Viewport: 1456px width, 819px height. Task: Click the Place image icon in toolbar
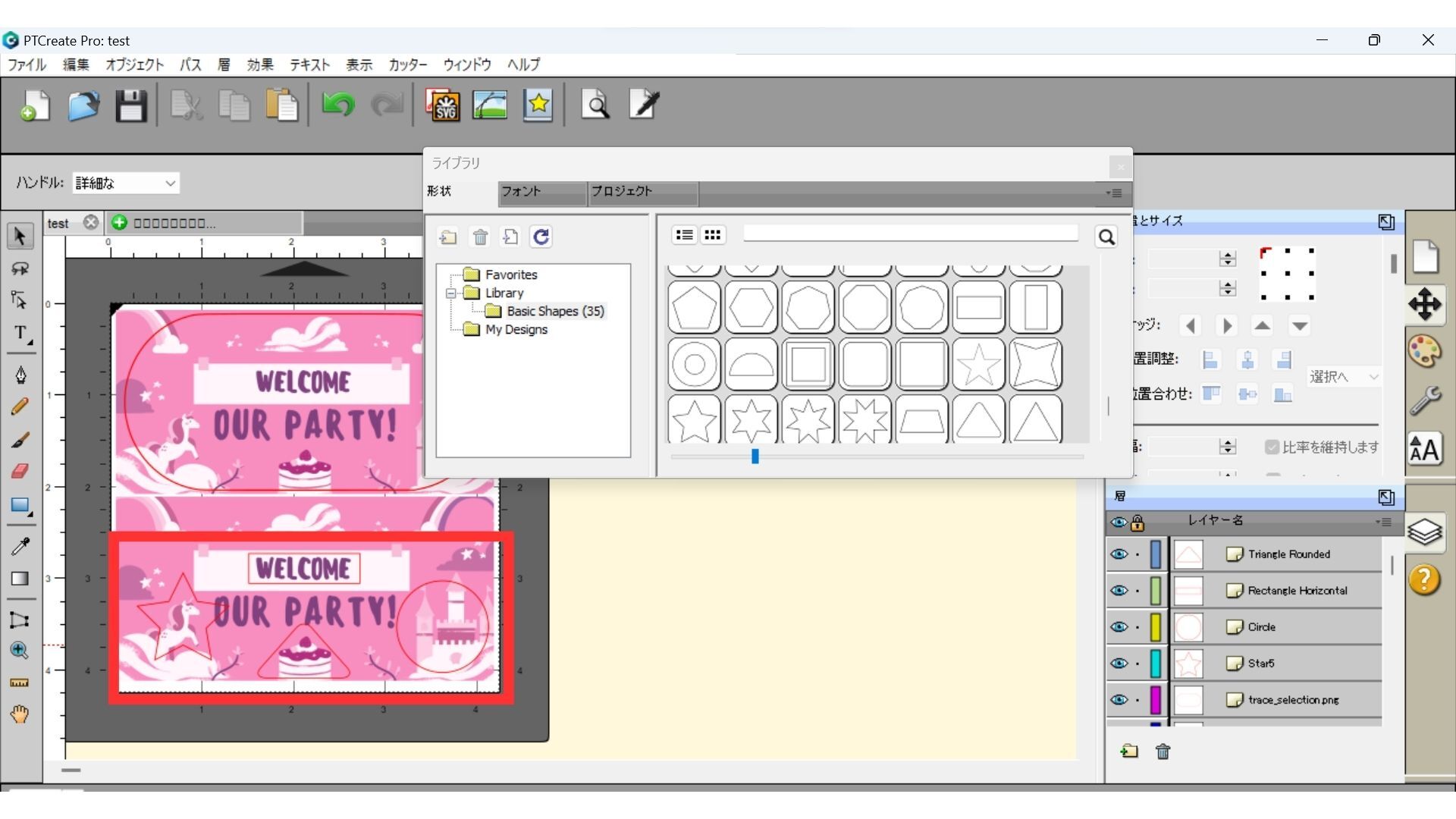tap(490, 105)
